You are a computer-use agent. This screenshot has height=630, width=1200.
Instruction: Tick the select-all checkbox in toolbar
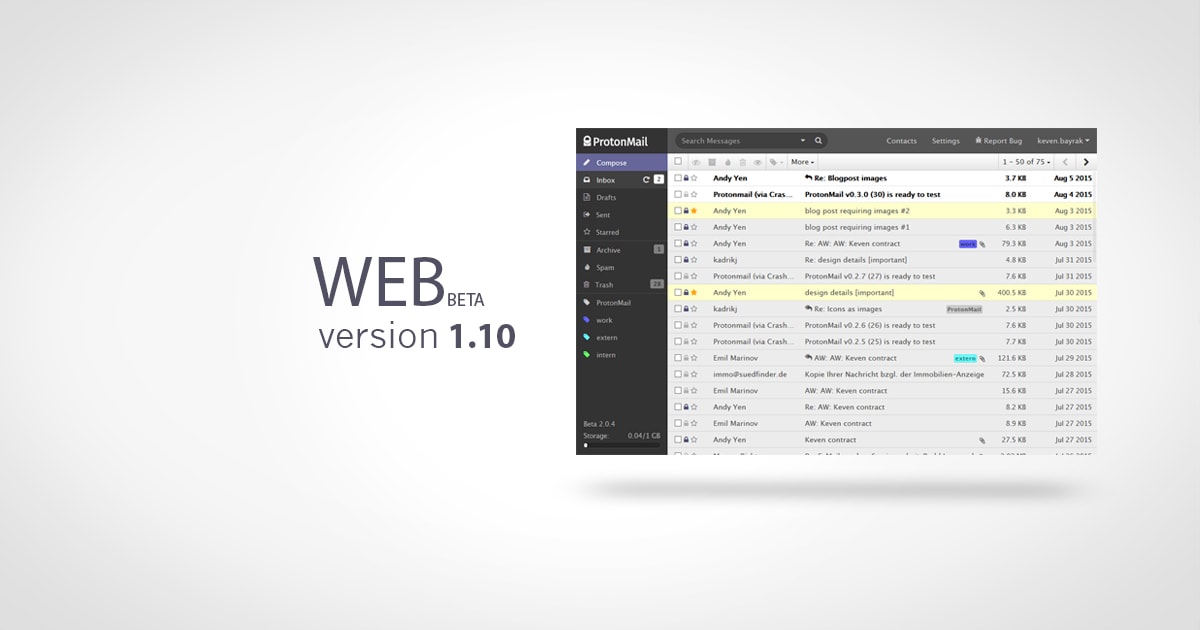(x=678, y=161)
